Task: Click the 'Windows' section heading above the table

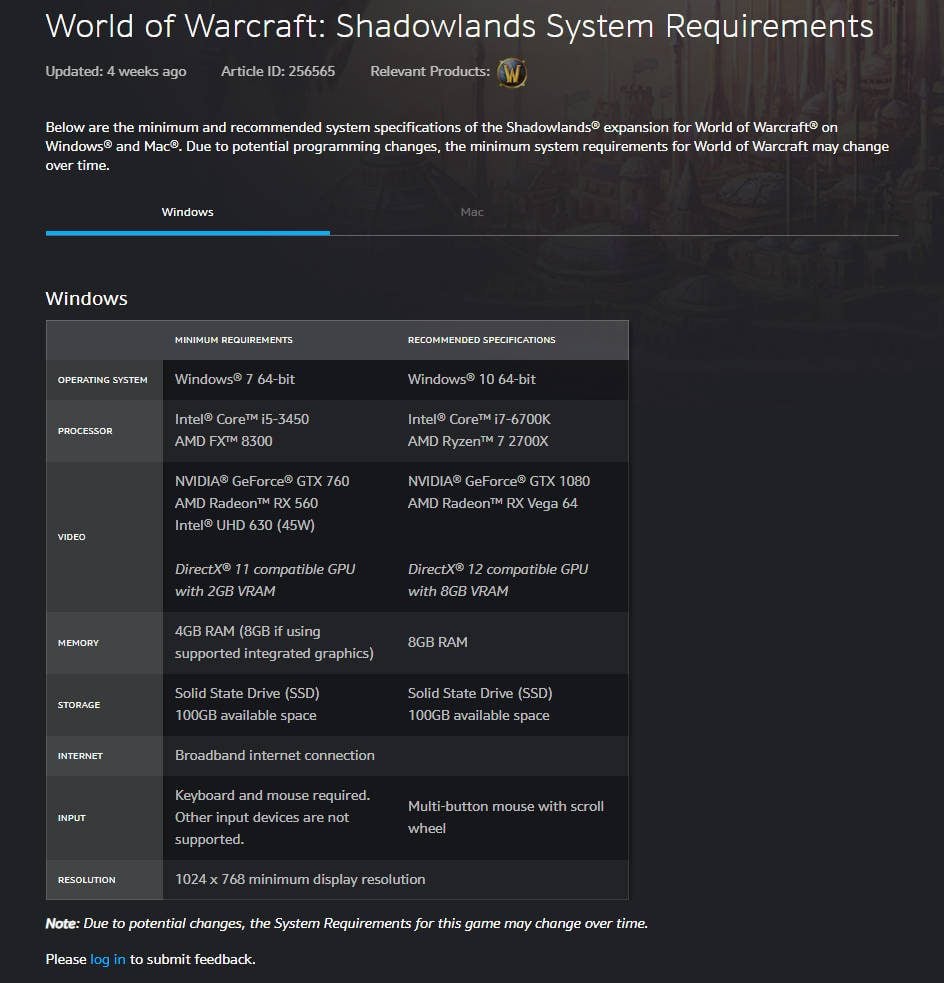Action: coord(87,298)
